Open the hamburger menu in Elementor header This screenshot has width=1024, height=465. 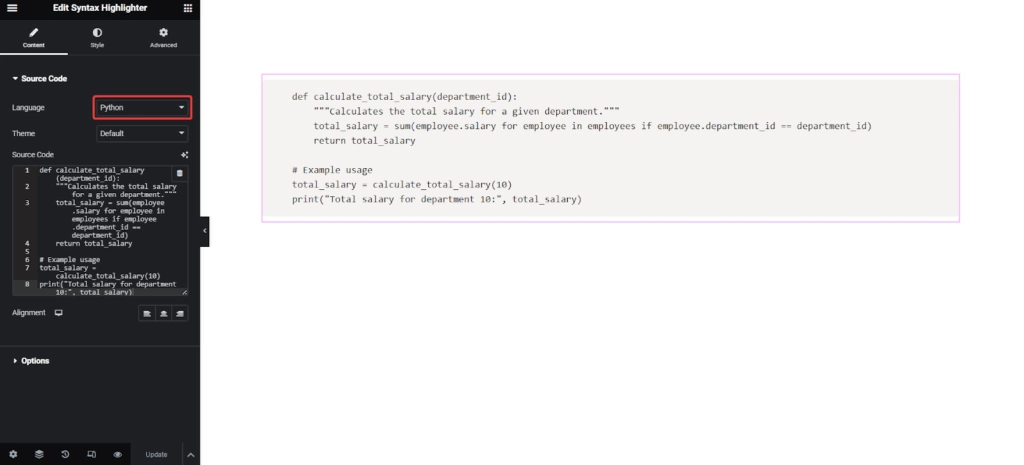tap(12, 8)
